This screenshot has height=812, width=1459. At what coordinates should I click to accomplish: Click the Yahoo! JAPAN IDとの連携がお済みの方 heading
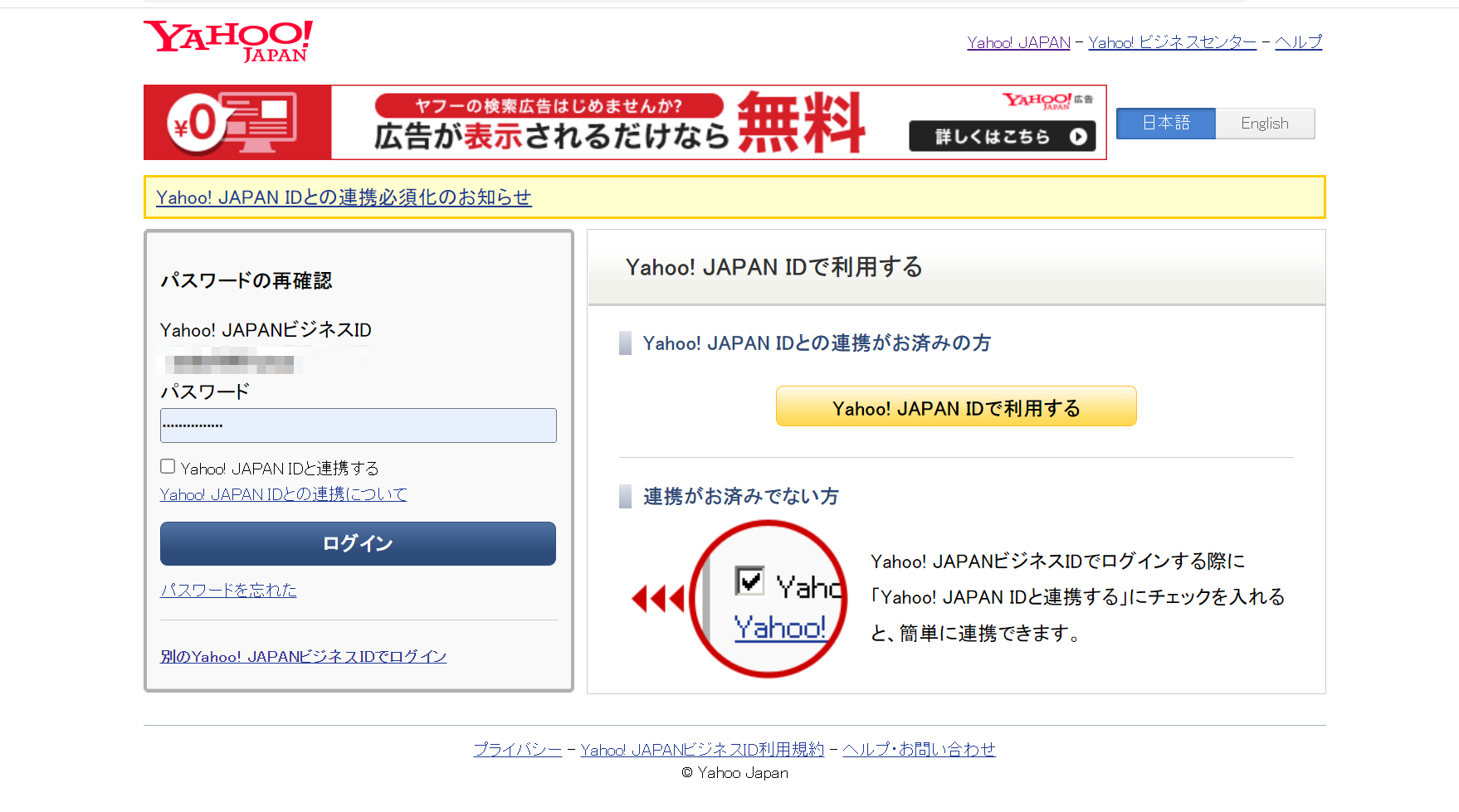tap(817, 343)
